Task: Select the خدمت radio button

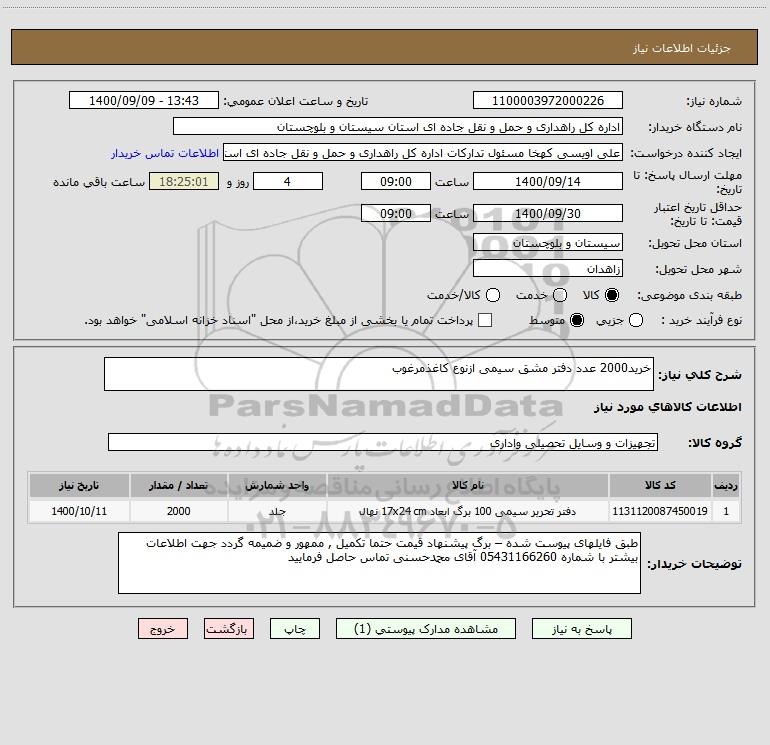Action: coord(560,295)
